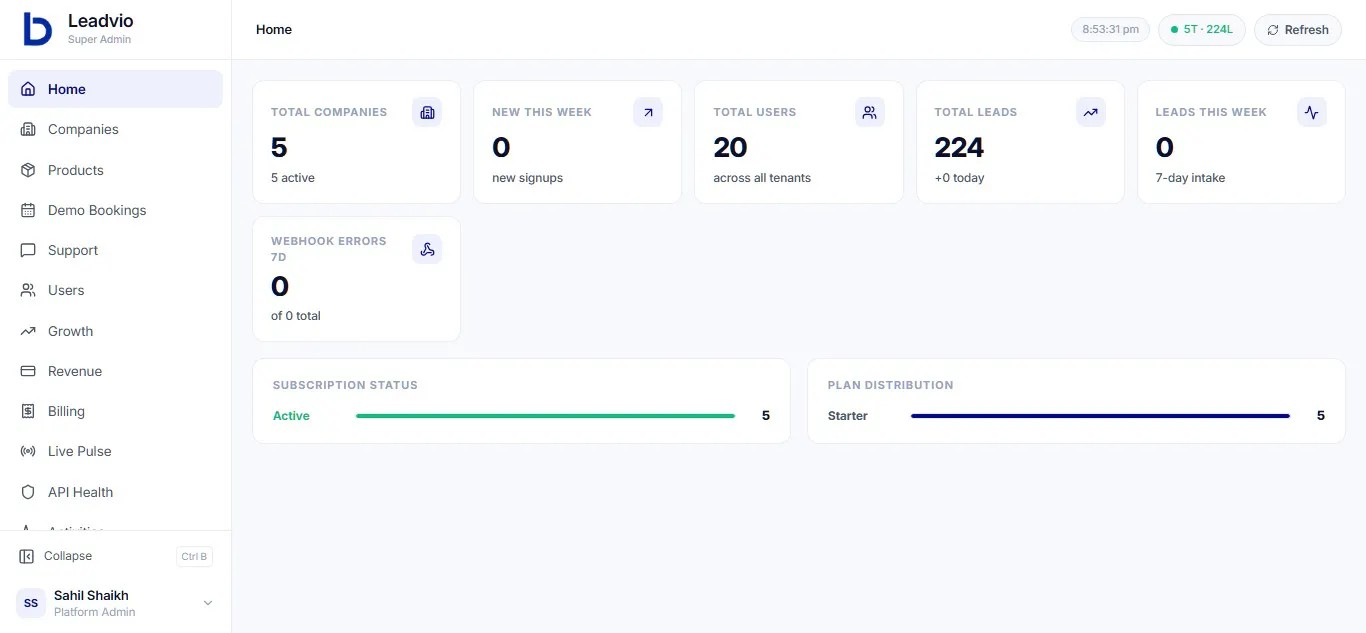Click the SS avatar badge
Screen dimensions: 1366x633
(x=31, y=603)
